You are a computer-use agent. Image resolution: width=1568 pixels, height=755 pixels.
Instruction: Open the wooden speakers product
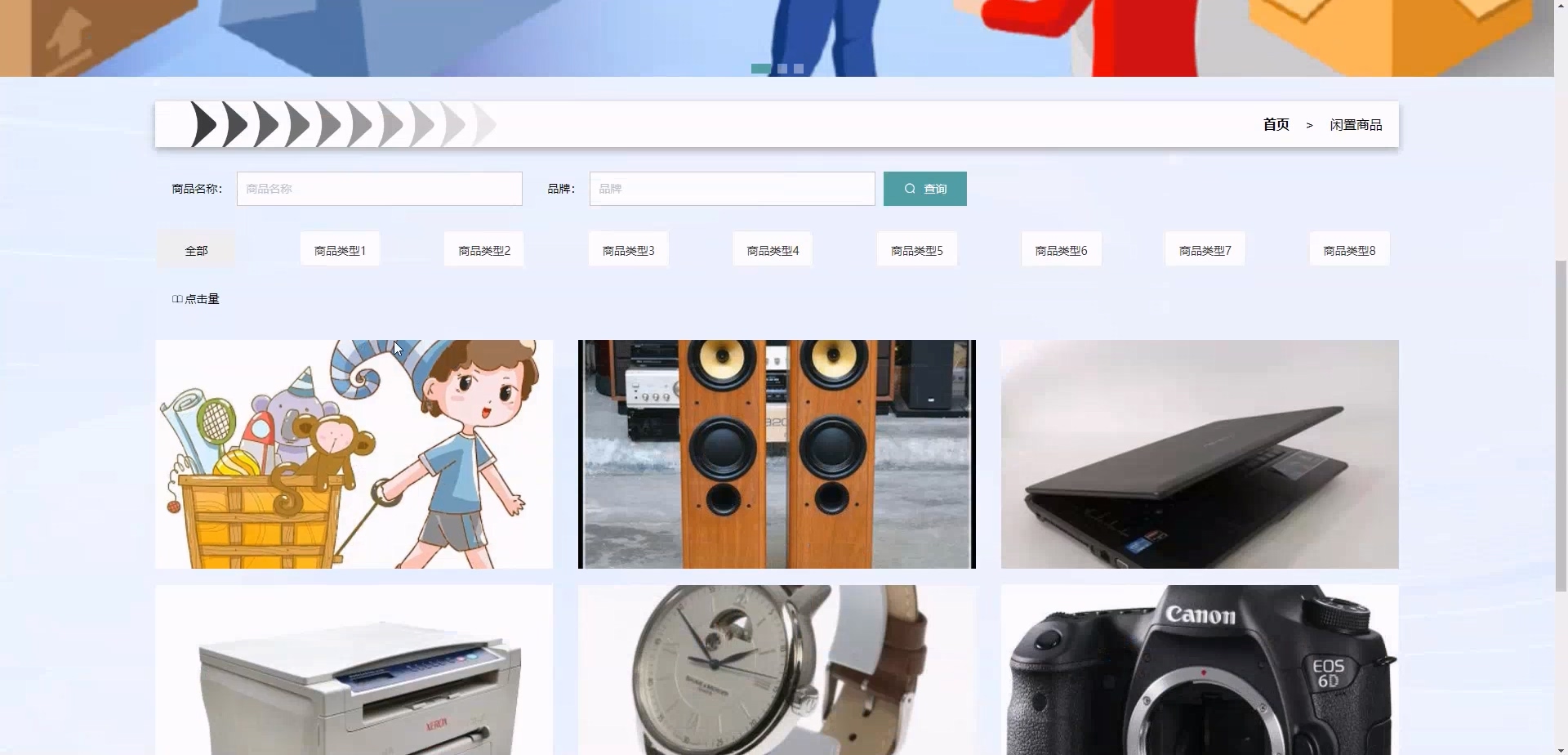pos(777,454)
